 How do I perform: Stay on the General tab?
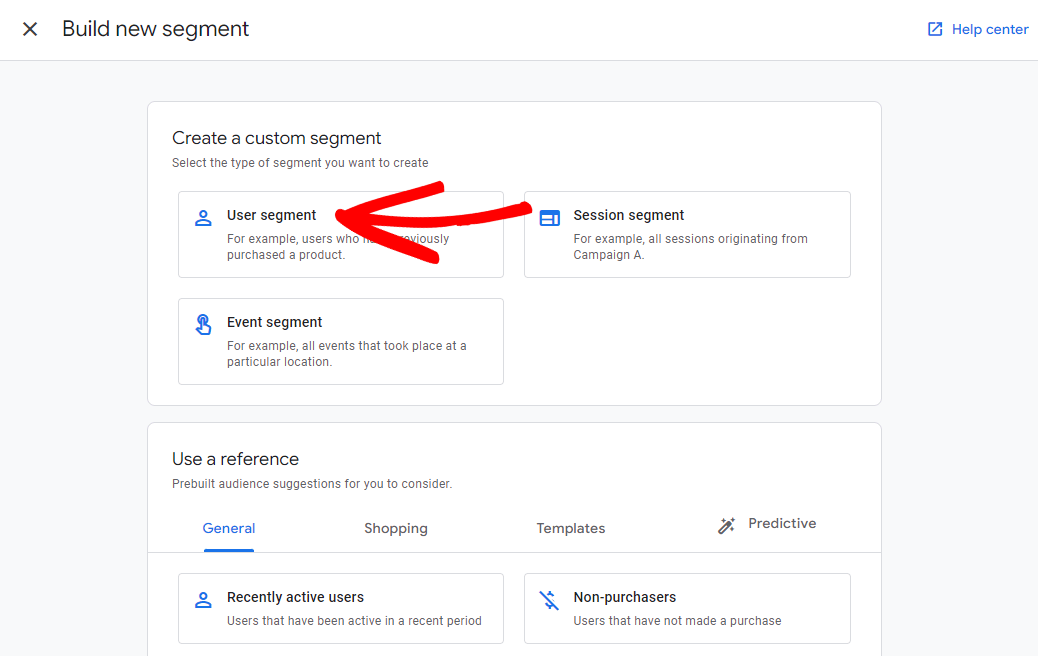(x=228, y=528)
